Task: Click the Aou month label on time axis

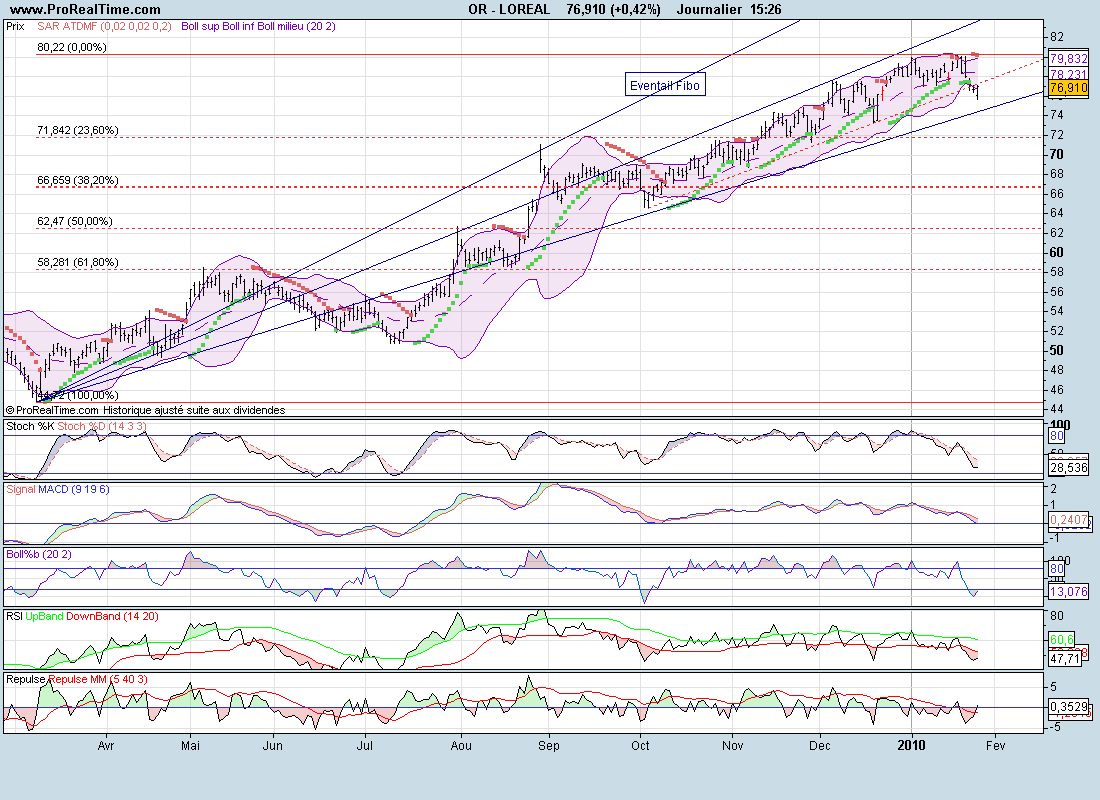Action: click(x=461, y=745)
